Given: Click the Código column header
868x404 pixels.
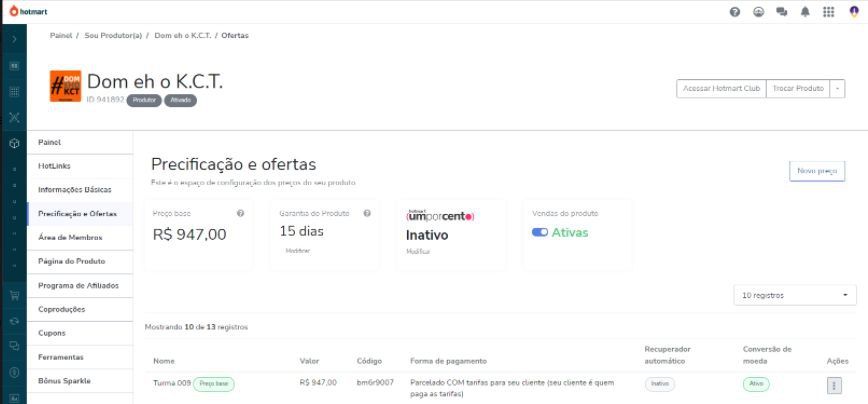Looking at the screenshot, I should pos(369,361).
